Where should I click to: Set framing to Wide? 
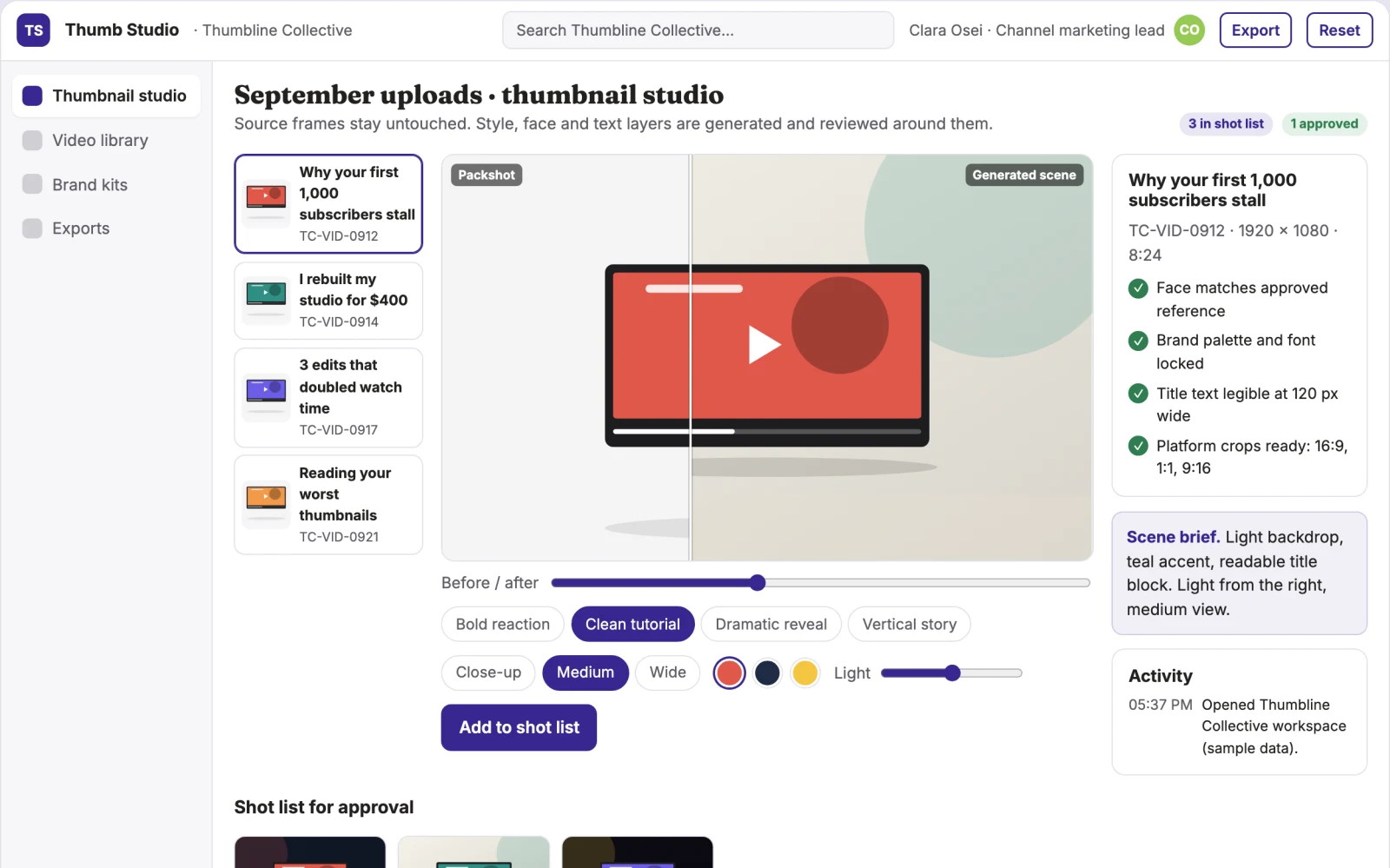(668, 673)
